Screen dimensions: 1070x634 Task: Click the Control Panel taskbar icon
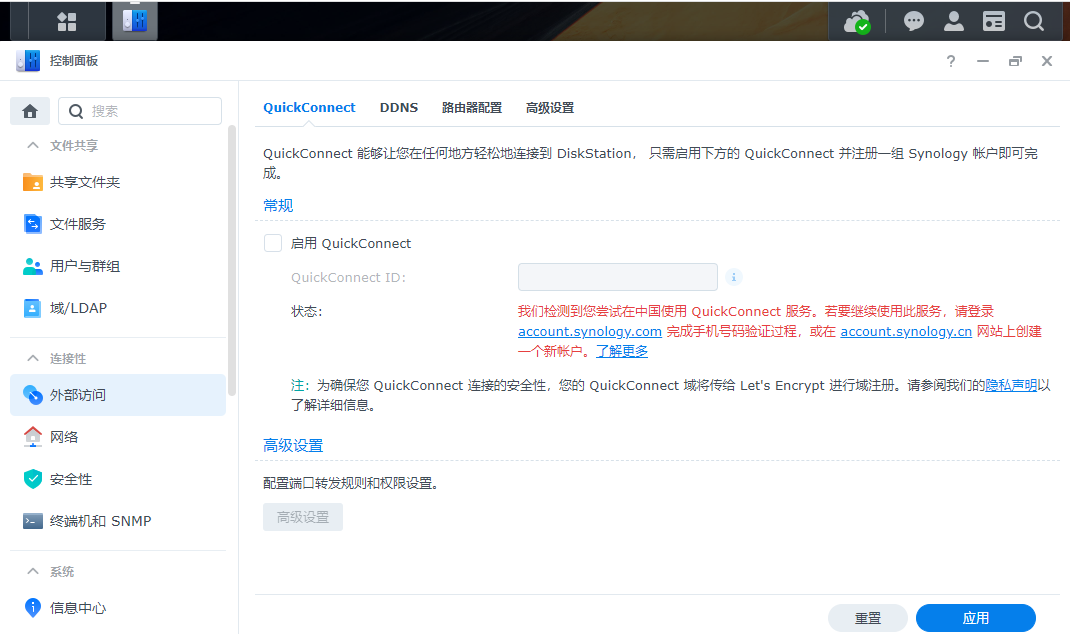click(x=134, y=21)
